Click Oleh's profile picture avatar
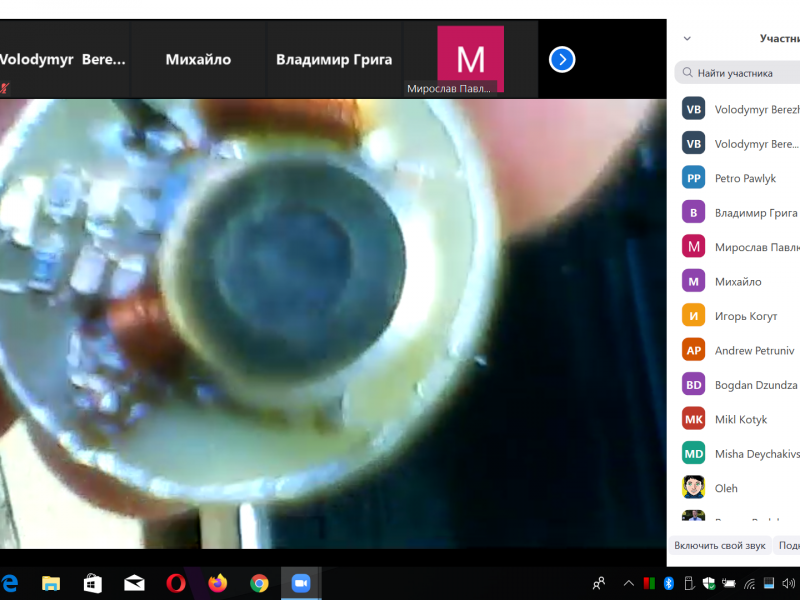 click(694, 488)
